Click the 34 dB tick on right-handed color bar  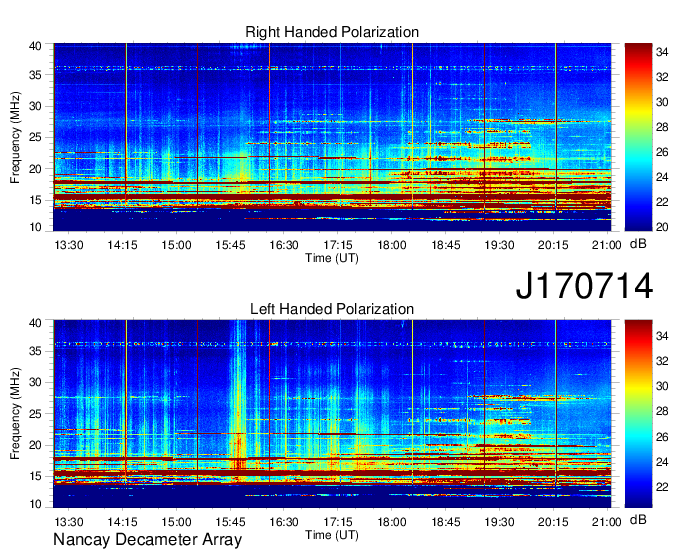coord(662,52)
